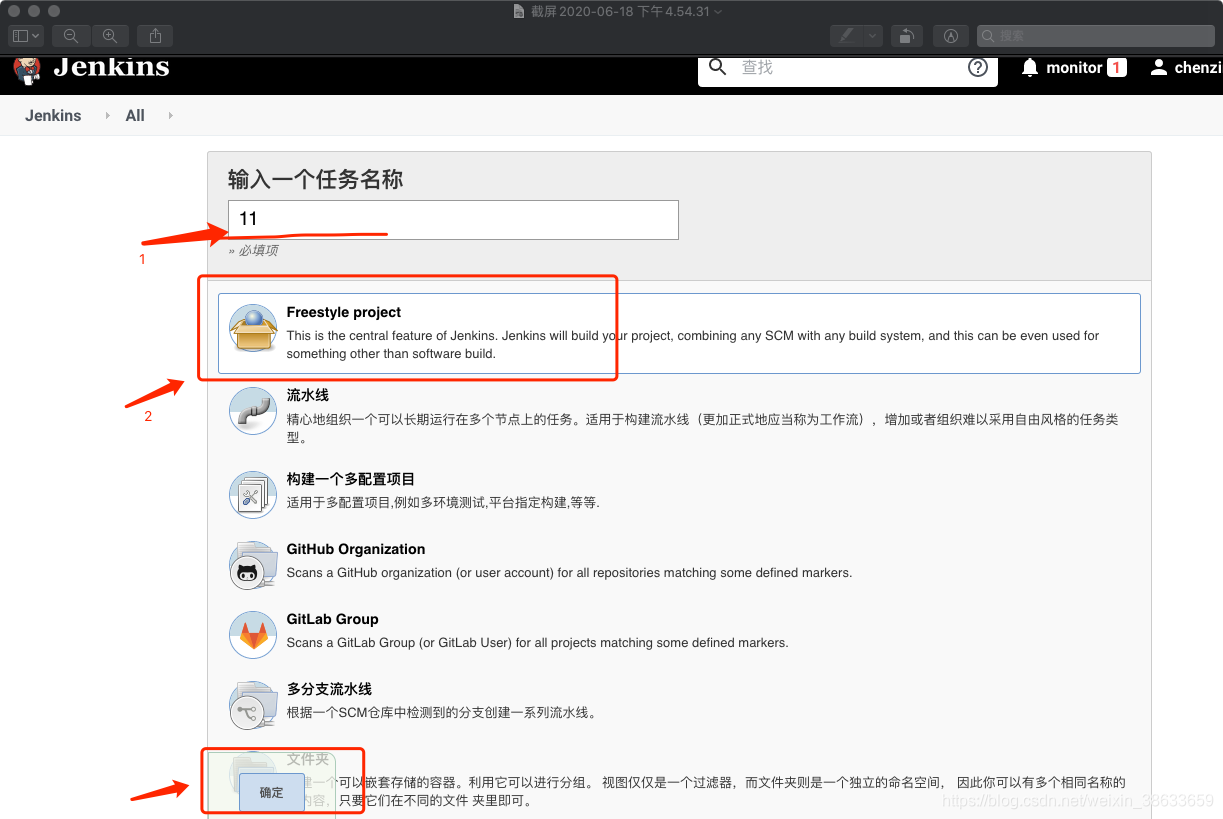Open the Jenkins breadcrumb link
Image resolution: width=1223 pixels, height=819 pixels.
[53, 116]
